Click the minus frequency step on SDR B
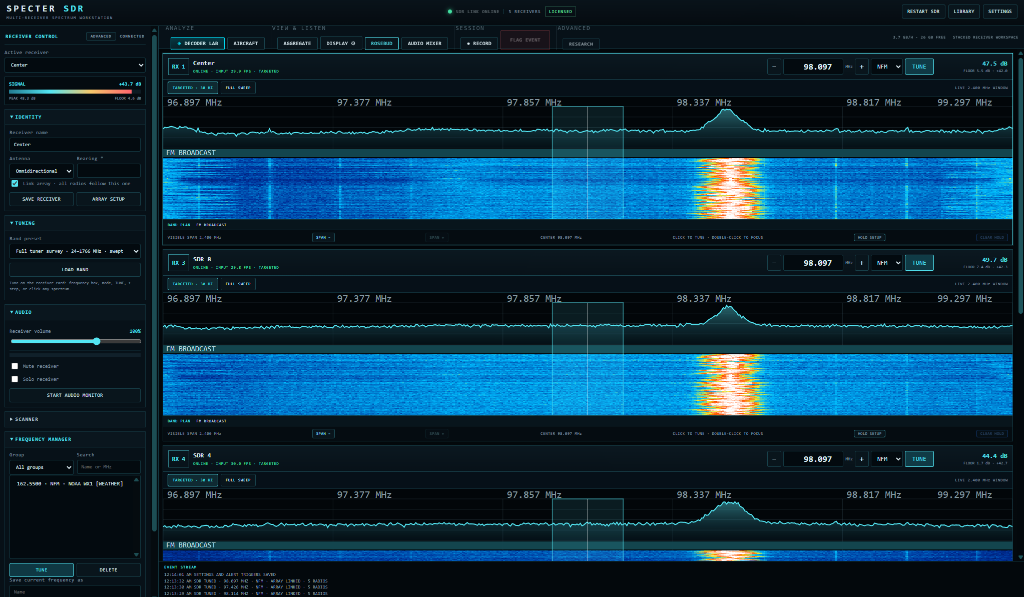Screen dimensions: 1024x597 pyautogui.click(x=774, y=263)
